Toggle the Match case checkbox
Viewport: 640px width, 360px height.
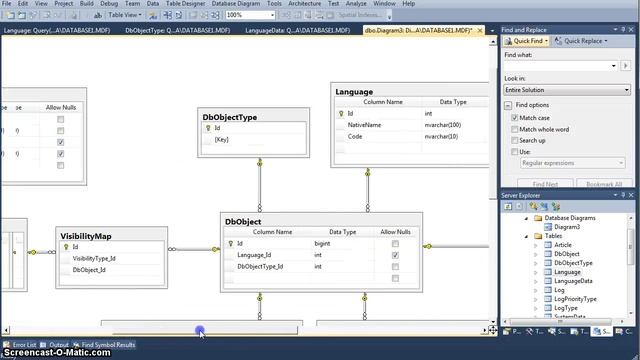tap(514, 118)
